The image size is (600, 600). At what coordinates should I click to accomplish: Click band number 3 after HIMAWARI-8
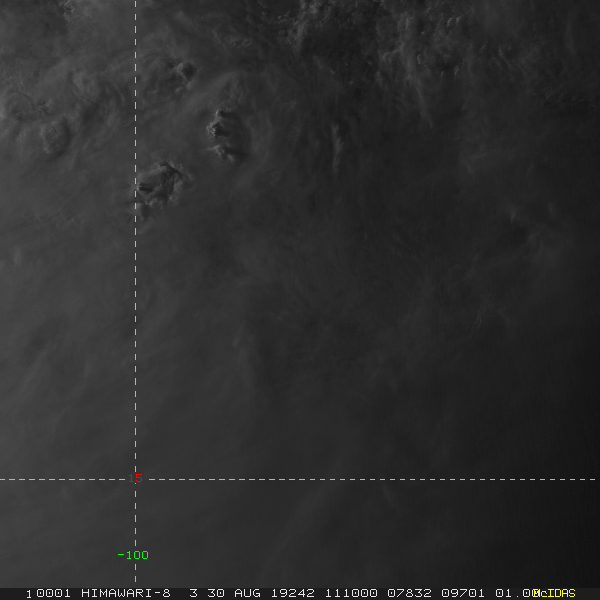[x=194, y=593]
